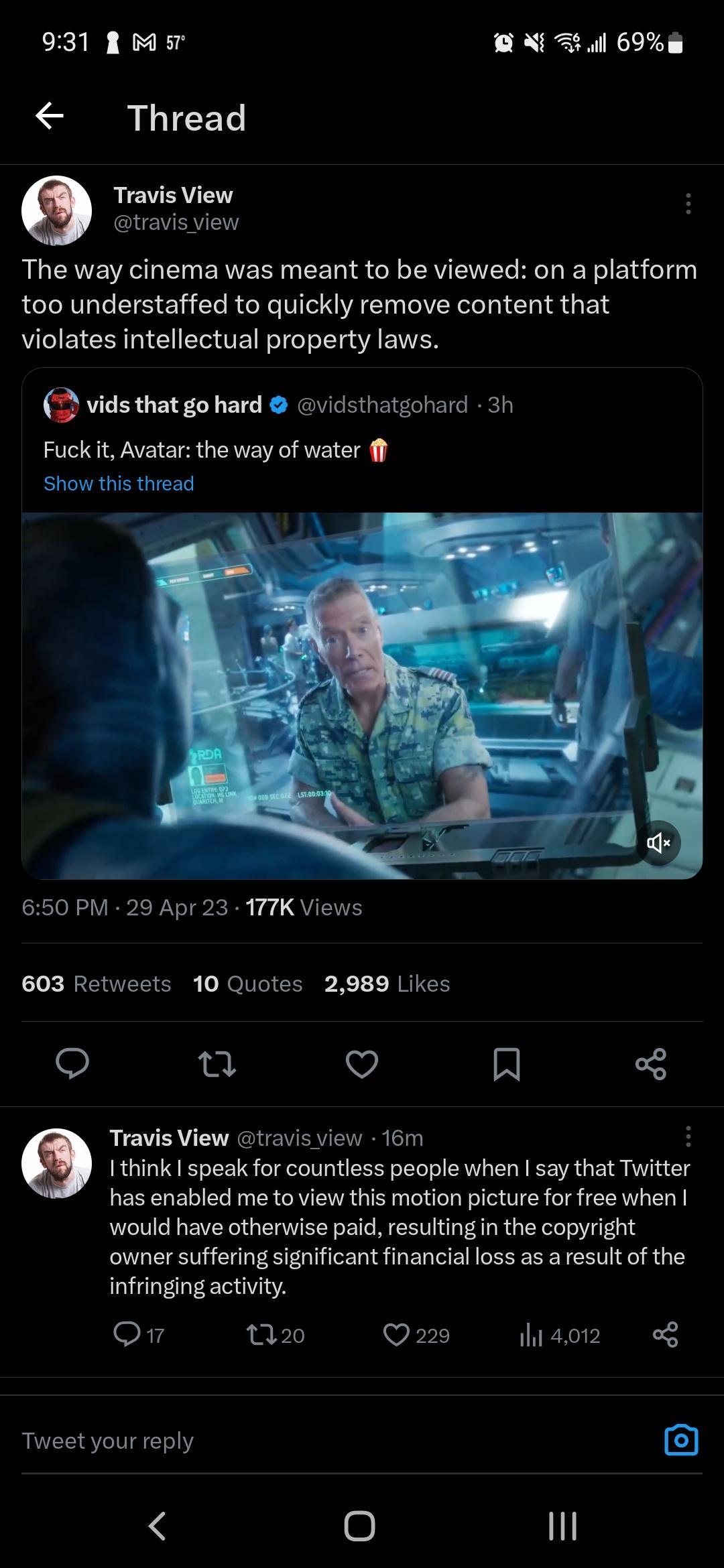Image resolution: width=724 pixels, height=1568 pixels.
Task: Bookmark the tweet
Action: point(506,1065)
